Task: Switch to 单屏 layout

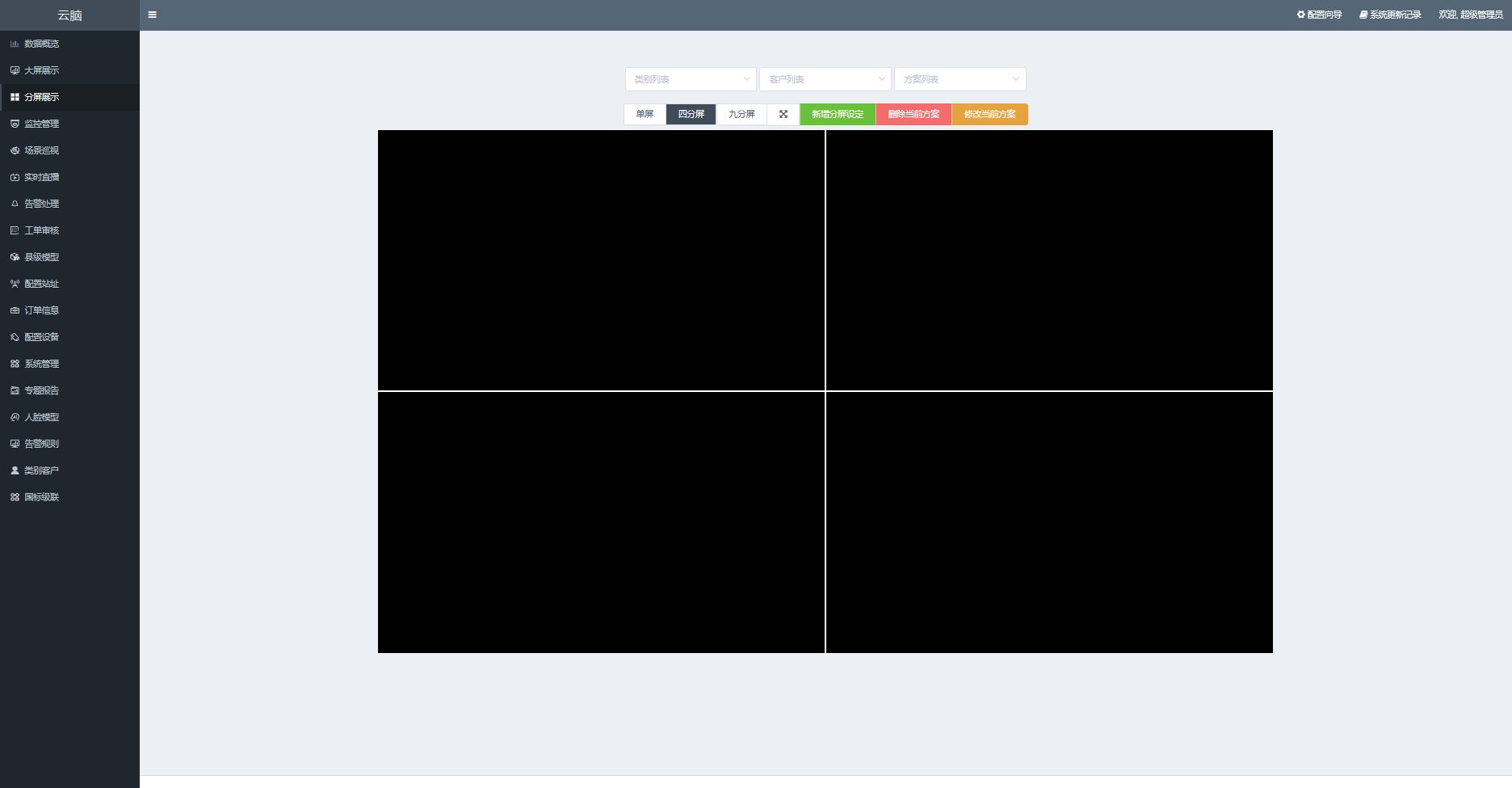Action: (645, 114)
